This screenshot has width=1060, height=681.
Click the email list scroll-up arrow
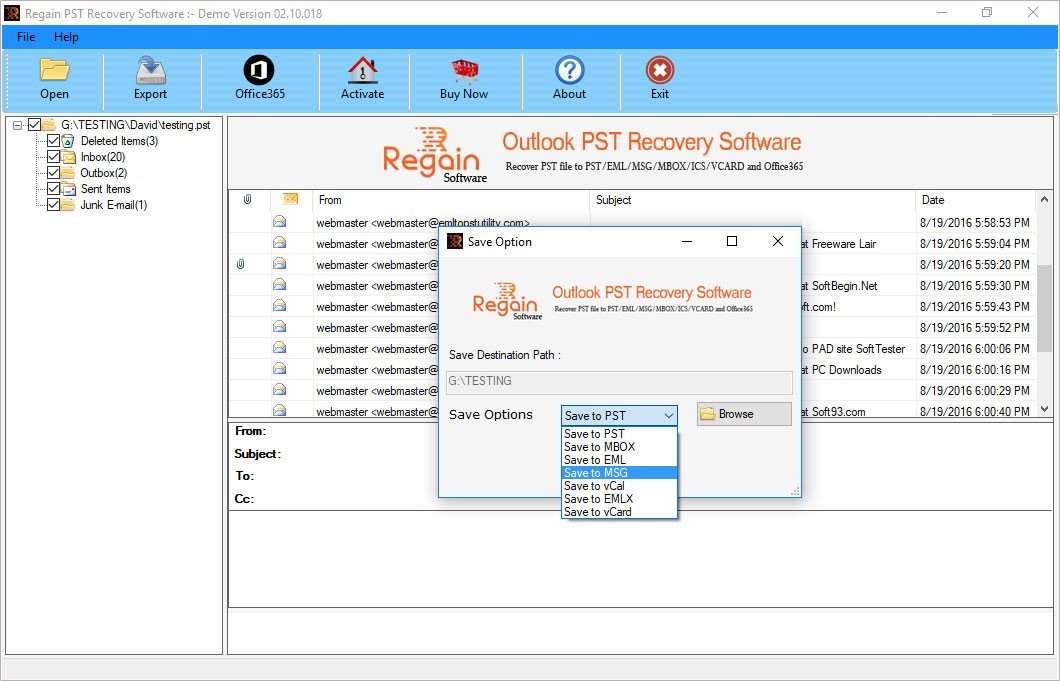tap(1045, 200)
